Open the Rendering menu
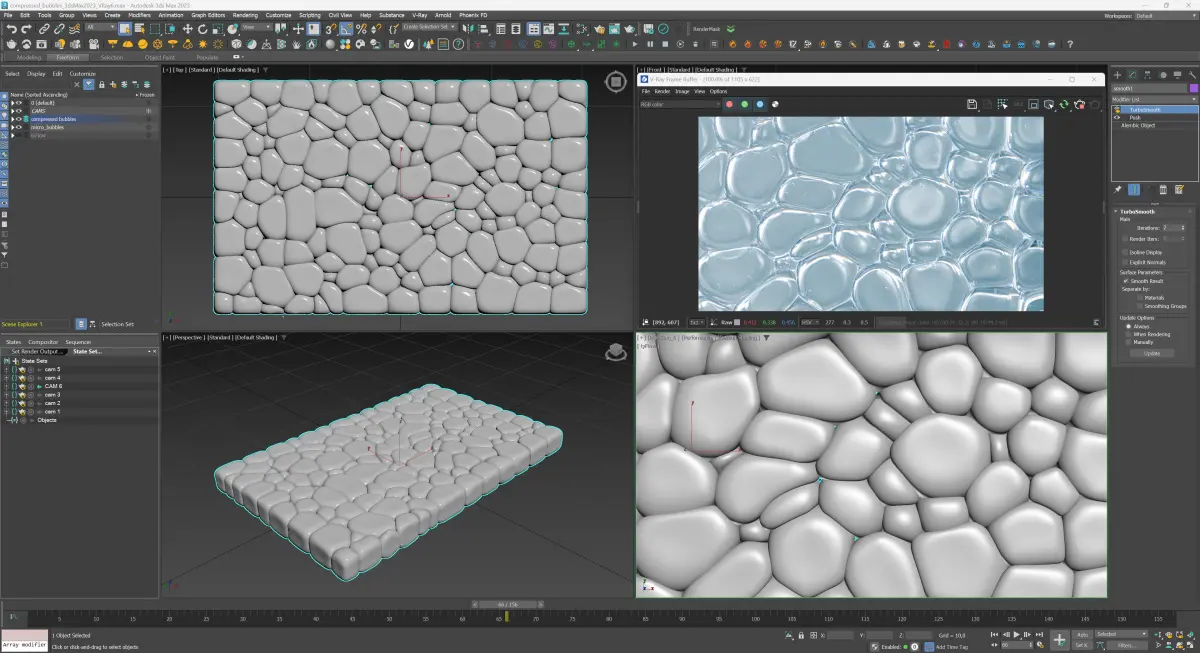 [245, 16]
